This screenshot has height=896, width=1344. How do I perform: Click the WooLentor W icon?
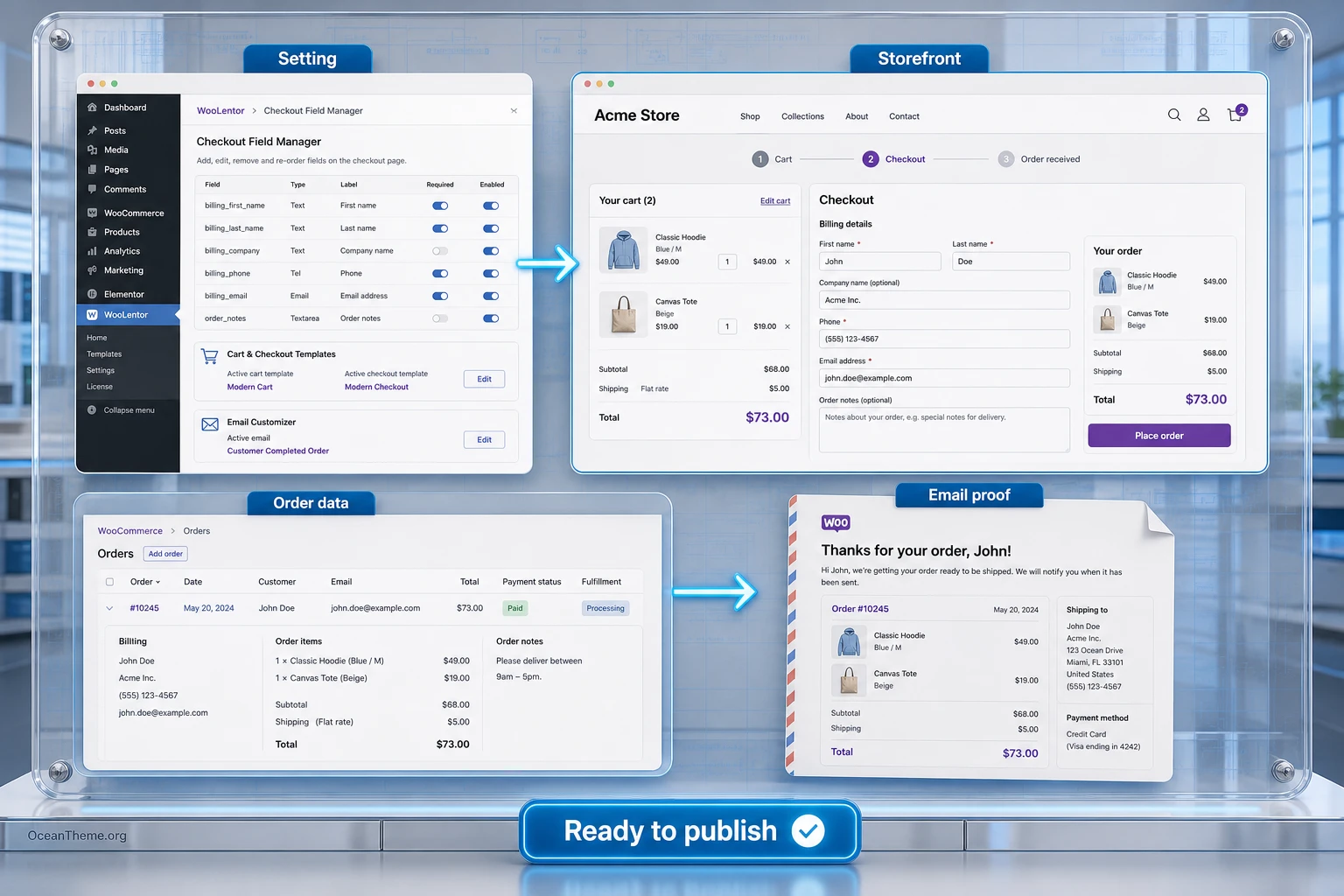(x=92, y=315)
